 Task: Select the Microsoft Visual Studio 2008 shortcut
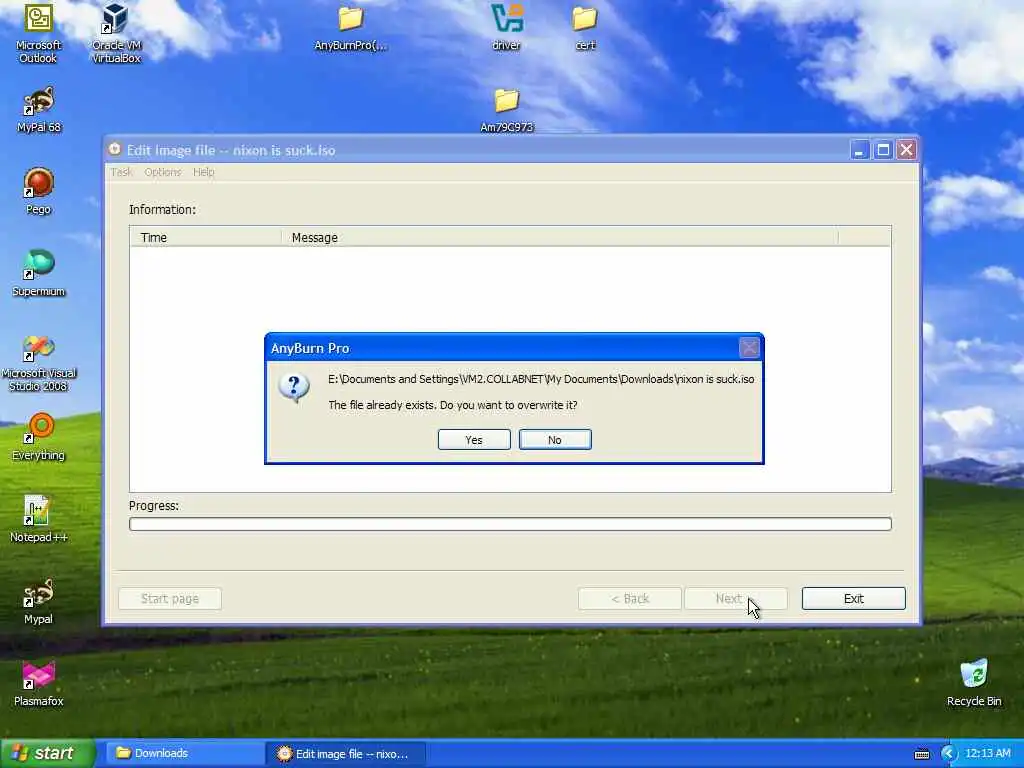pyautogui.click(x=39, y=362)
